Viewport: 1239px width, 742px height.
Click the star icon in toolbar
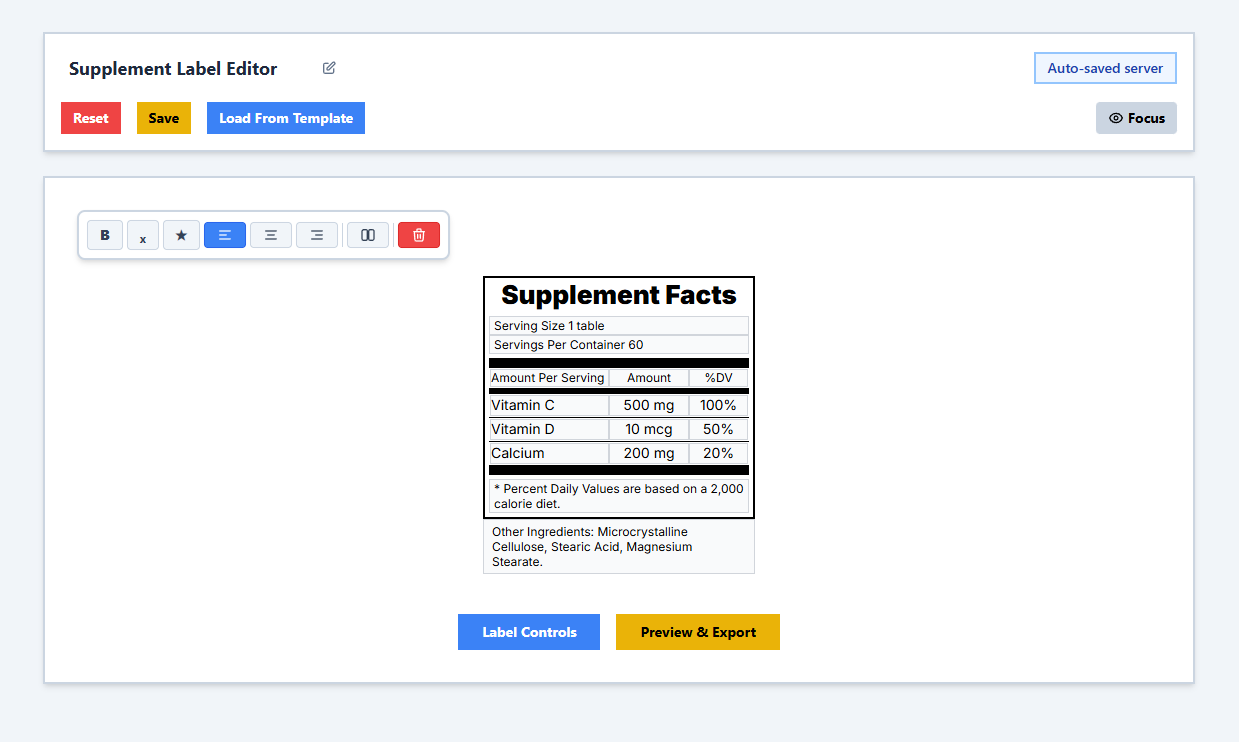pyautogui.click(x=181, y=235)
